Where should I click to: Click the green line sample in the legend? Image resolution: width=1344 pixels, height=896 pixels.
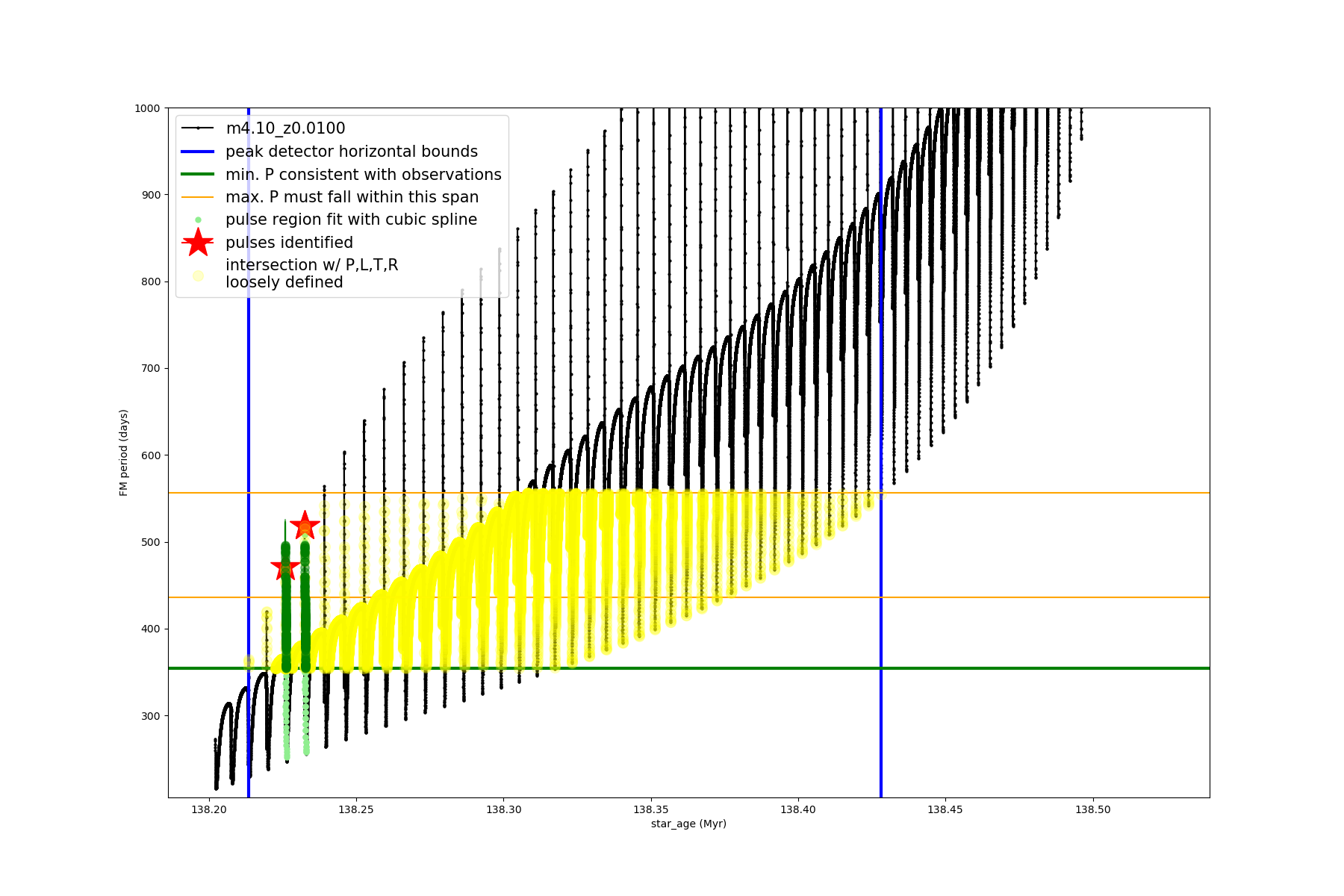(198, 175)
